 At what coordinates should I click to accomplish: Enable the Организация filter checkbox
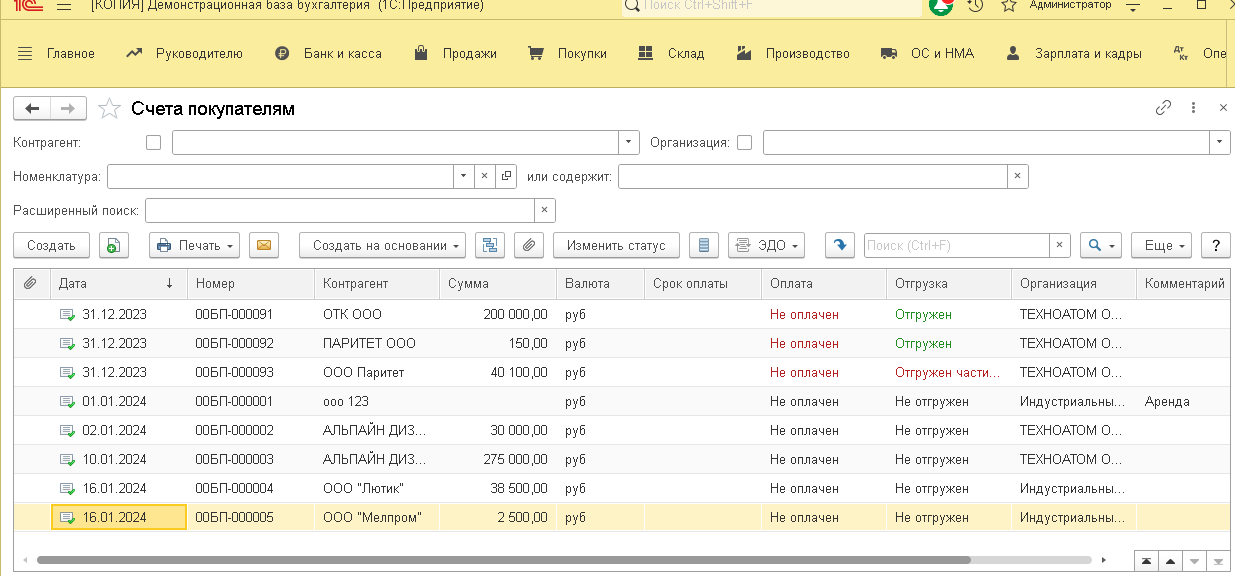pos(744,142)
